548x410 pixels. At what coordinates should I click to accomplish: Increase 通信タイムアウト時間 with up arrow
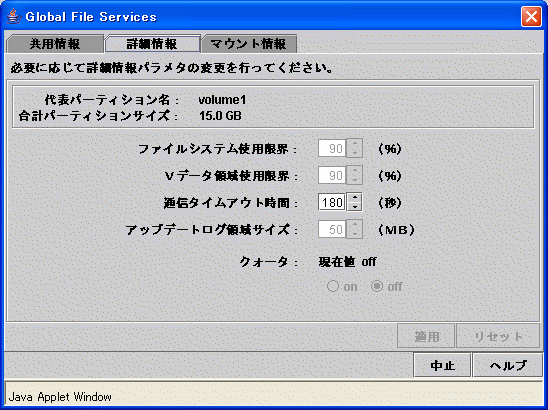pos(355,198)
